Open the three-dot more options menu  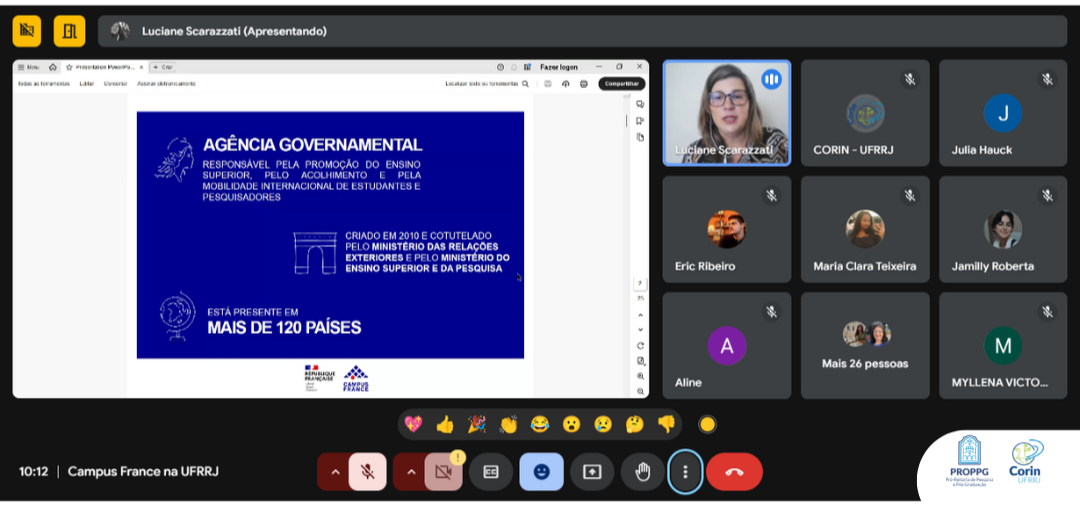click(685, 472)
